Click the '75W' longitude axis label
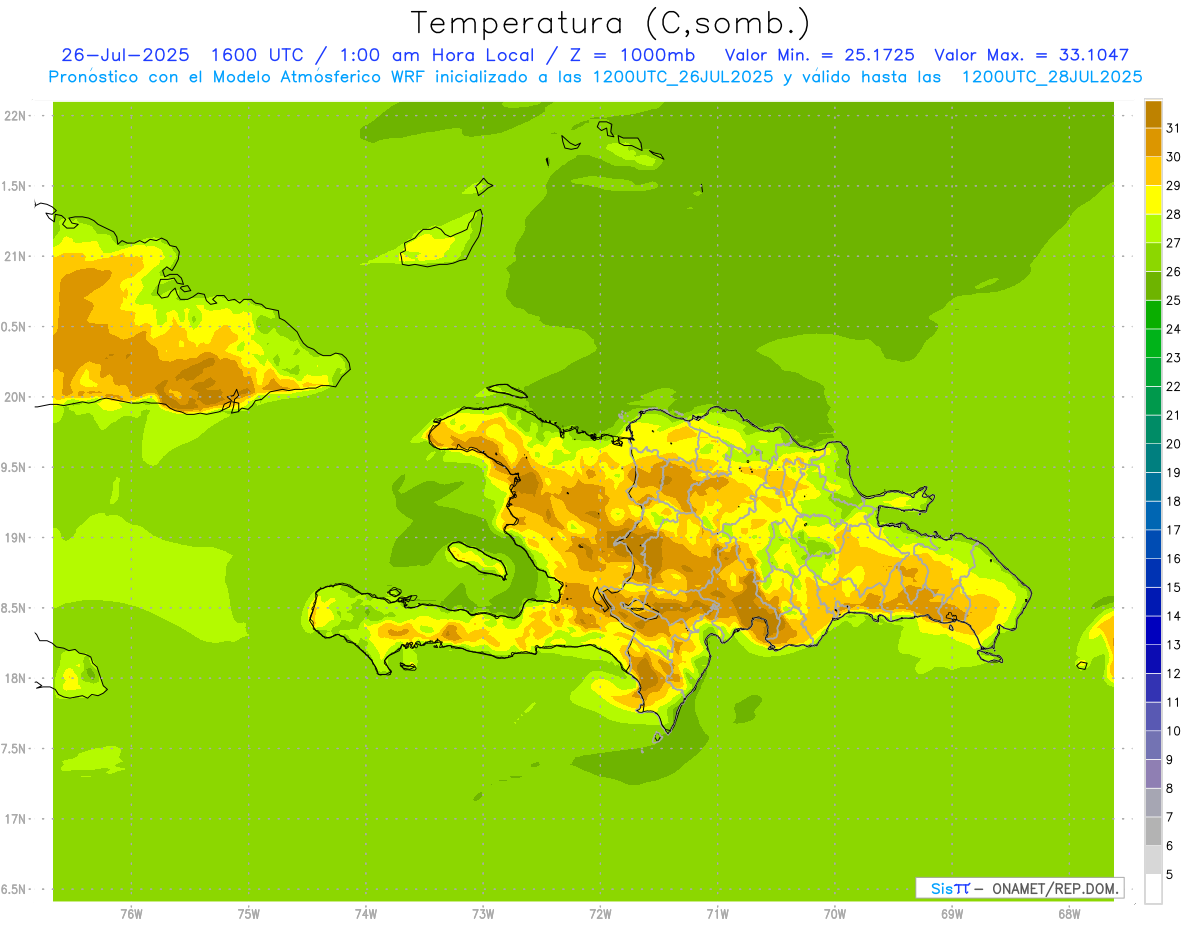 [249, 914]
